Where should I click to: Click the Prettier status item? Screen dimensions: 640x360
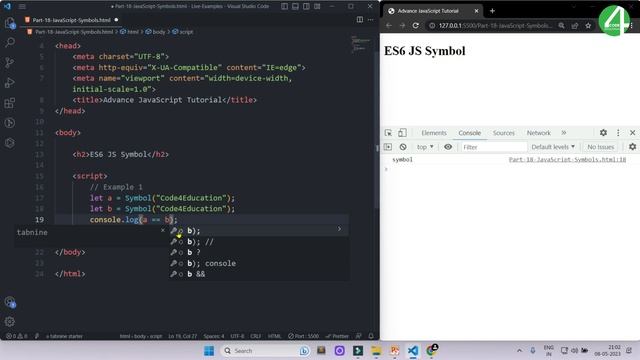(x=337, y=336)
